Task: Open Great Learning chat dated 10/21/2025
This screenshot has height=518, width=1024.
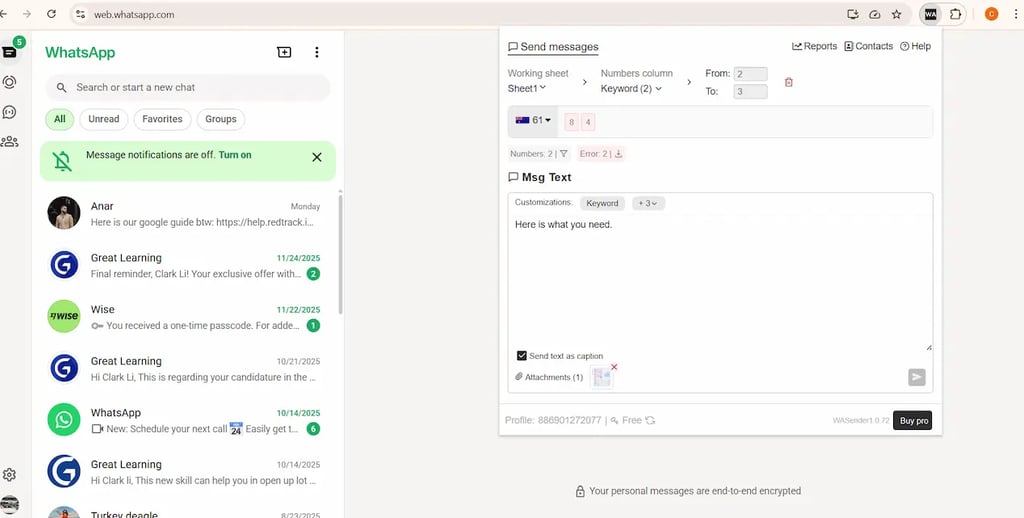Action: click(x=187, y=368)
